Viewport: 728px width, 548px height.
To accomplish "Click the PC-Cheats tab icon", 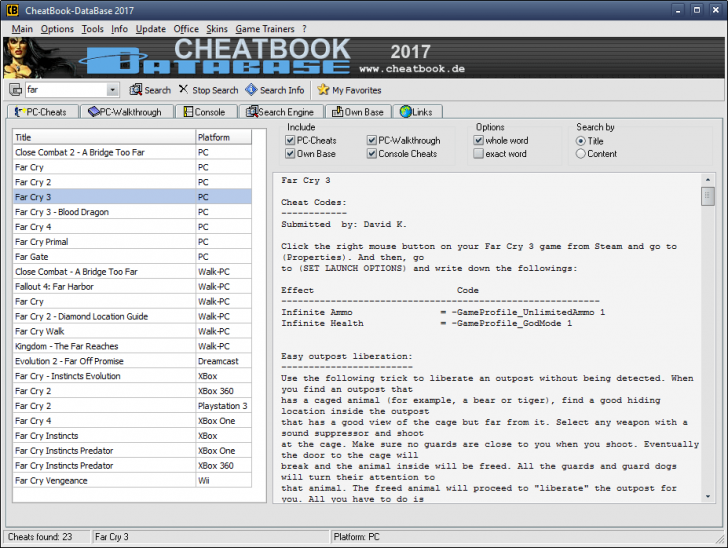I will pyautogui.click(x=20, y=112).
